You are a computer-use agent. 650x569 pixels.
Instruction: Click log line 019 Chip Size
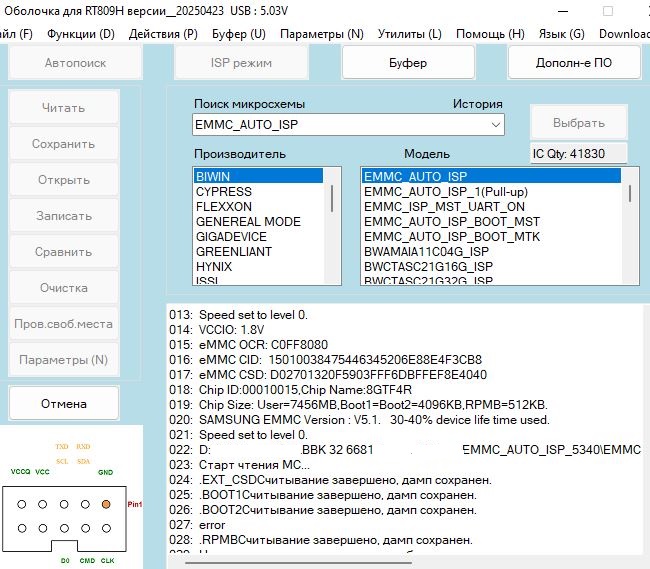(359, 404)
